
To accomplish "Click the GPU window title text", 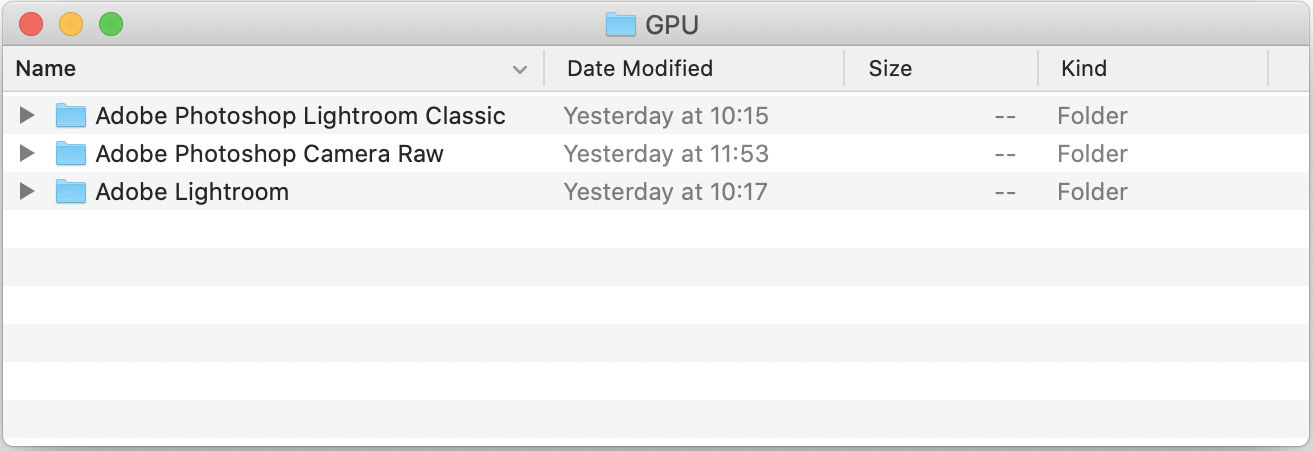I will (672, 25).
